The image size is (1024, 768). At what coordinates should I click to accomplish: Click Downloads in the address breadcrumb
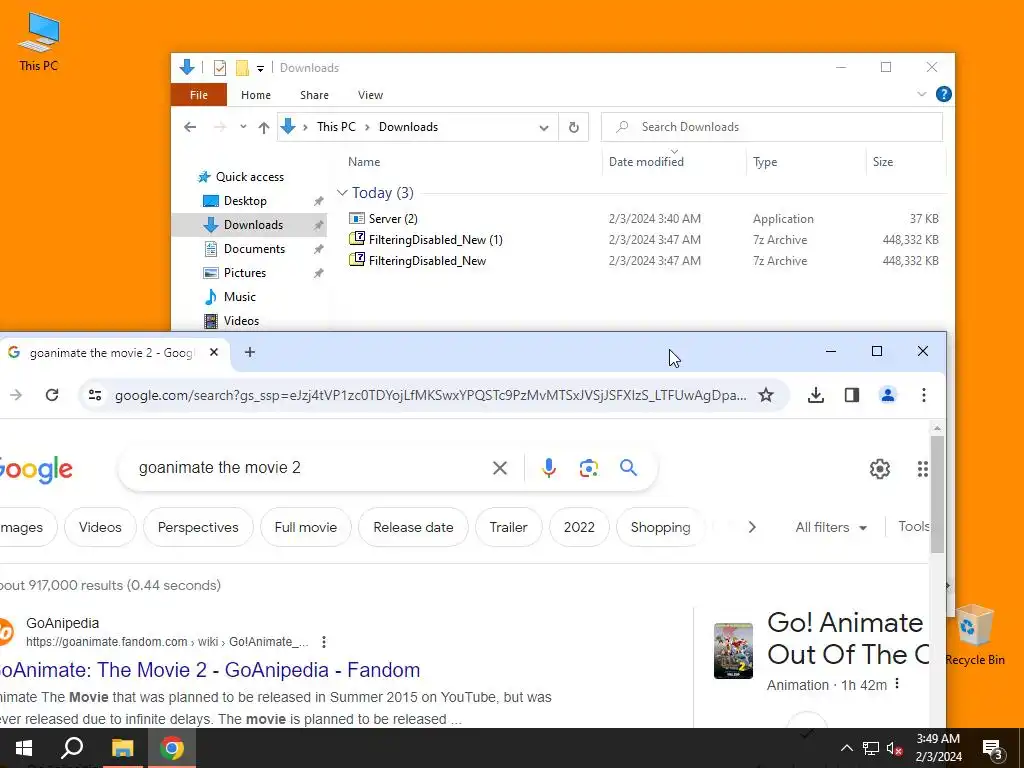(408, 127)
